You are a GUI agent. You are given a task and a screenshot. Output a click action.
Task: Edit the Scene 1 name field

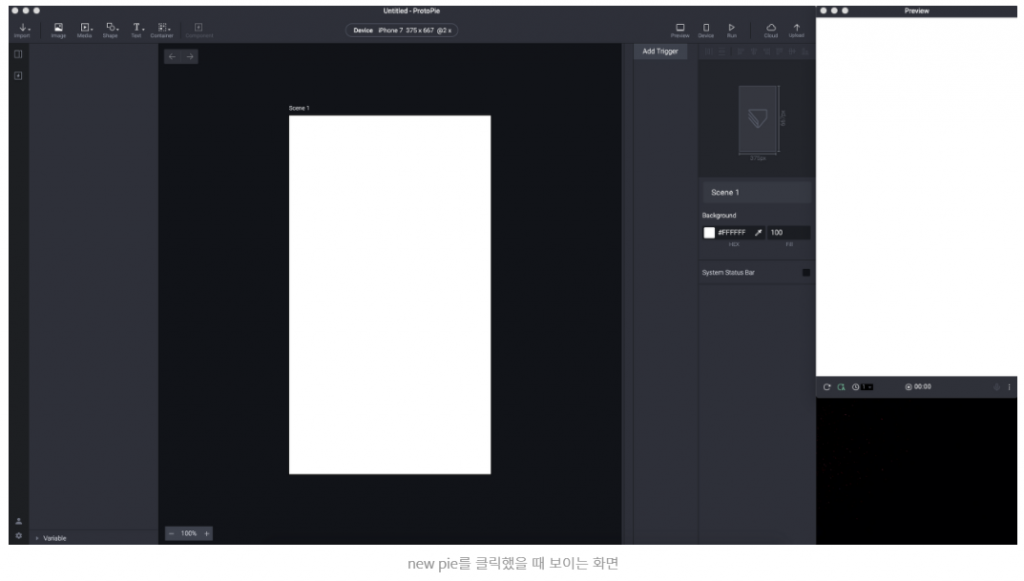tap(757, 193)
